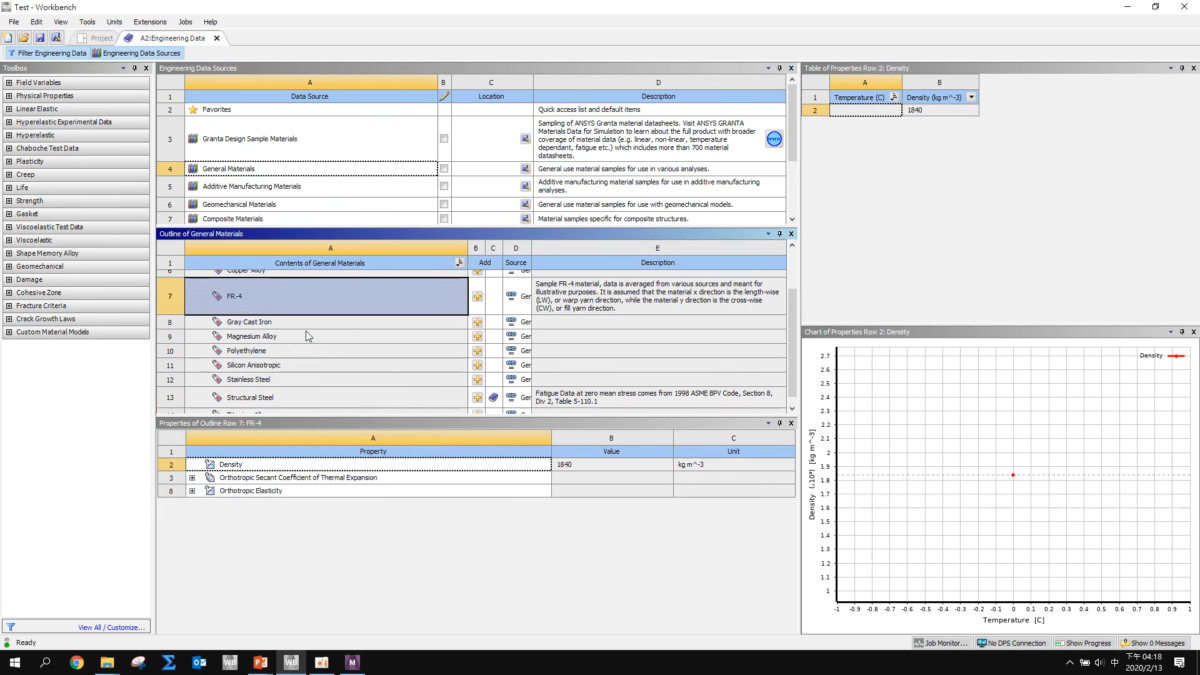Click location browse icon for Geomechanical Materials
Image resolution: width=1200 pixels, height=675 pixels.
(x=525, y=204)
